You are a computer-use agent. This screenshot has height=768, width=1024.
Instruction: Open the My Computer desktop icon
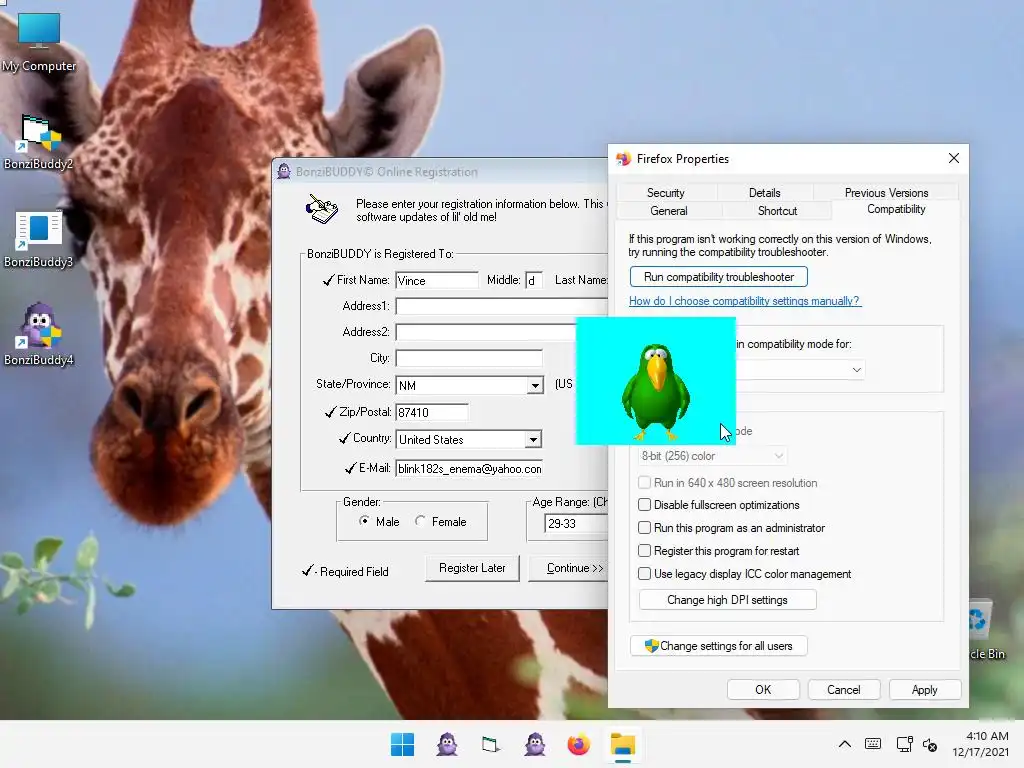(39, 42)
